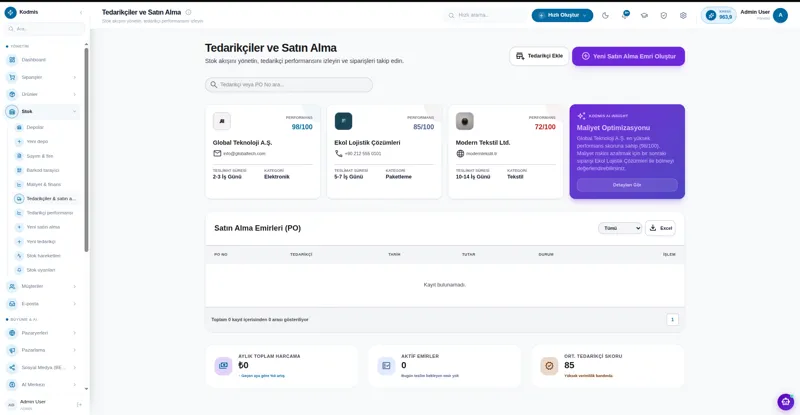Screen dimensions: 800x415
Task: Click the logout icon beside Admin User
Action: (x=79, y=405)
